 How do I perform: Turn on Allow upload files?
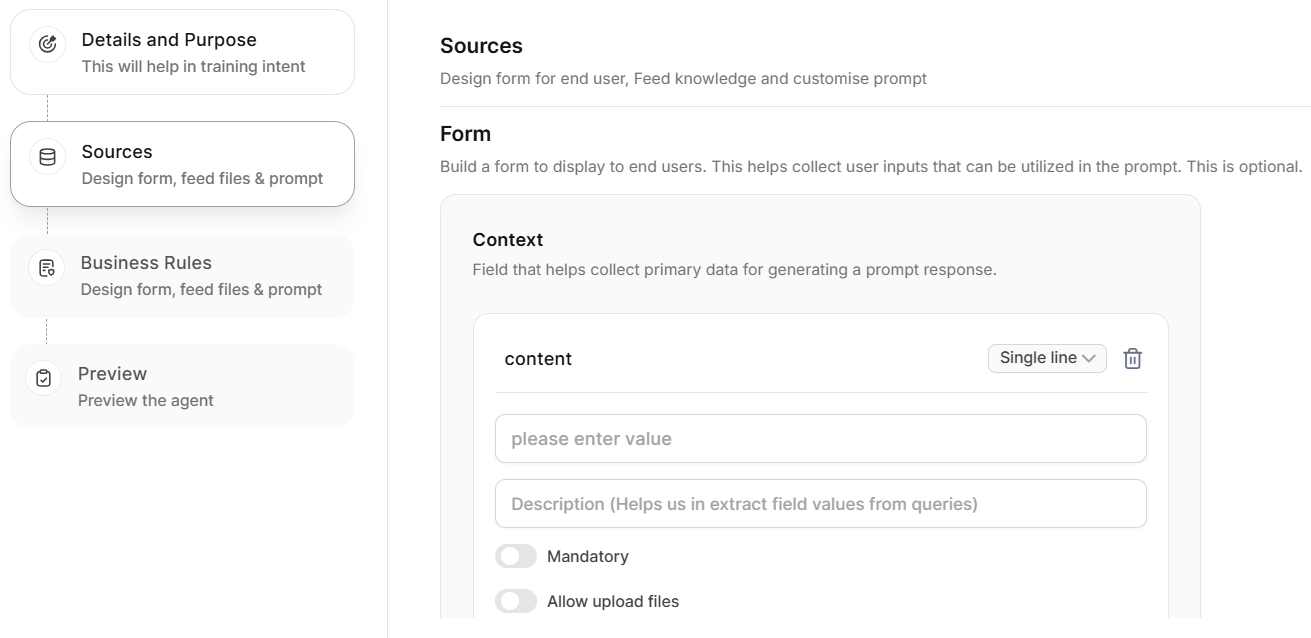coord(516,600)
